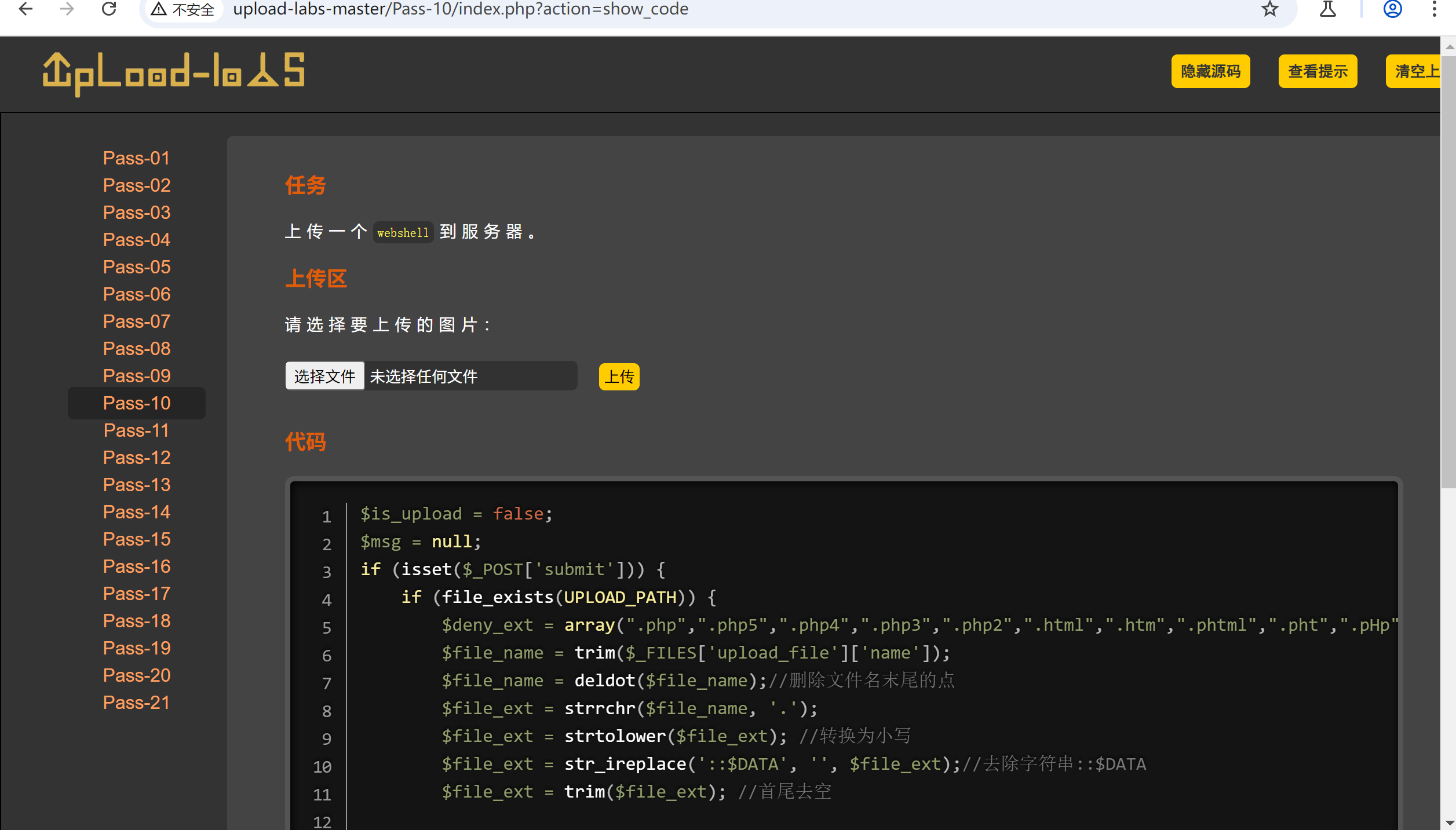Click the 查看提示 button
Viewport: 1456px width, 830px height.
click(x=1318, y=71)
